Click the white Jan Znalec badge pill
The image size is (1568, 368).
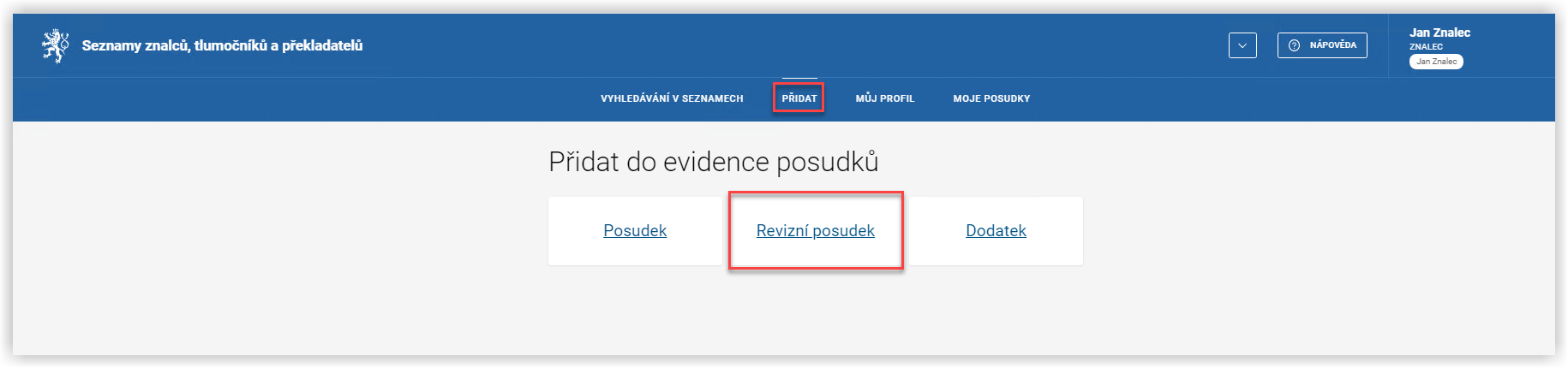coord(1436,62)
